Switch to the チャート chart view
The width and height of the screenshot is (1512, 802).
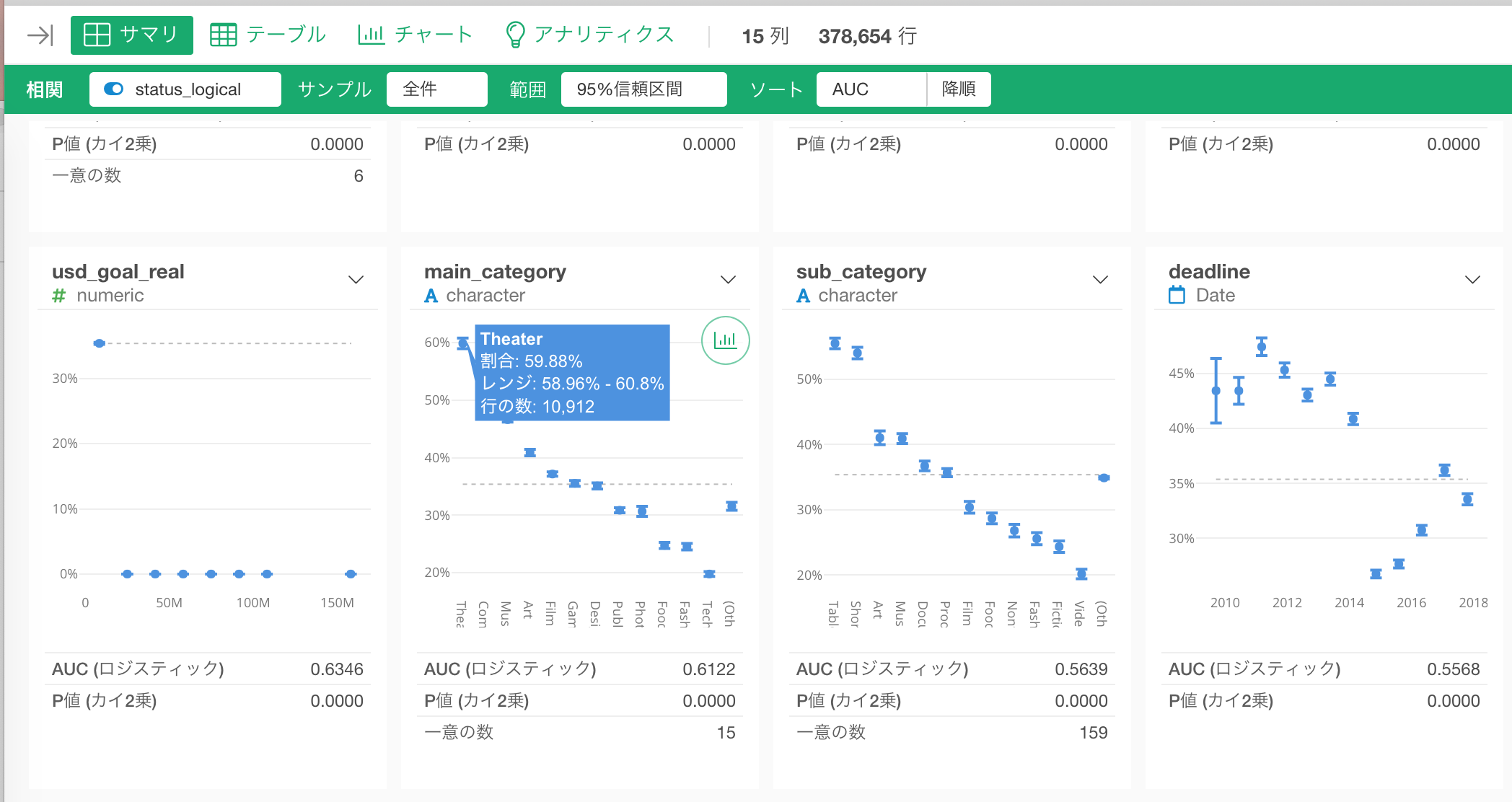(416, 35)
